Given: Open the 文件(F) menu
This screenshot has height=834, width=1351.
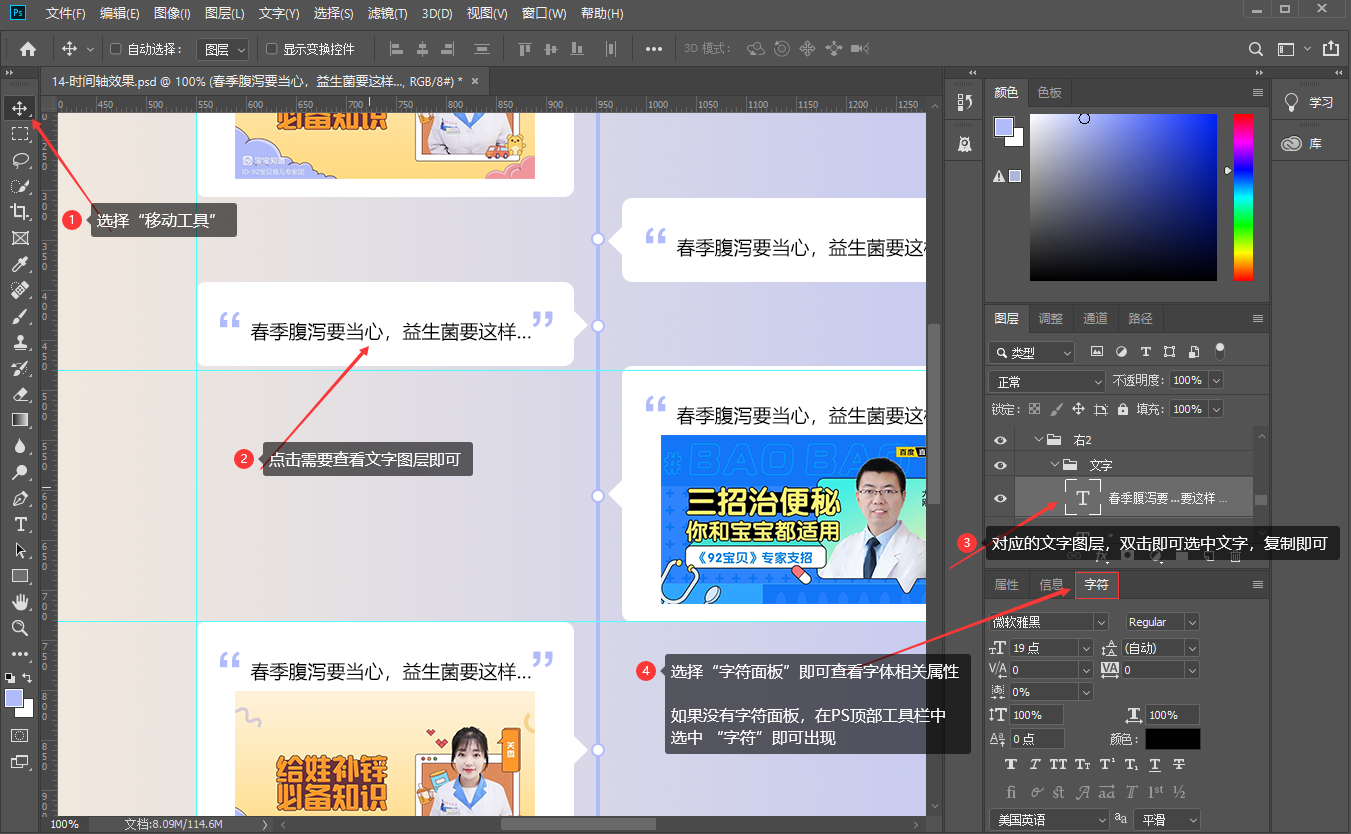Looking at the screenshot, I should [x=66, y=14].
